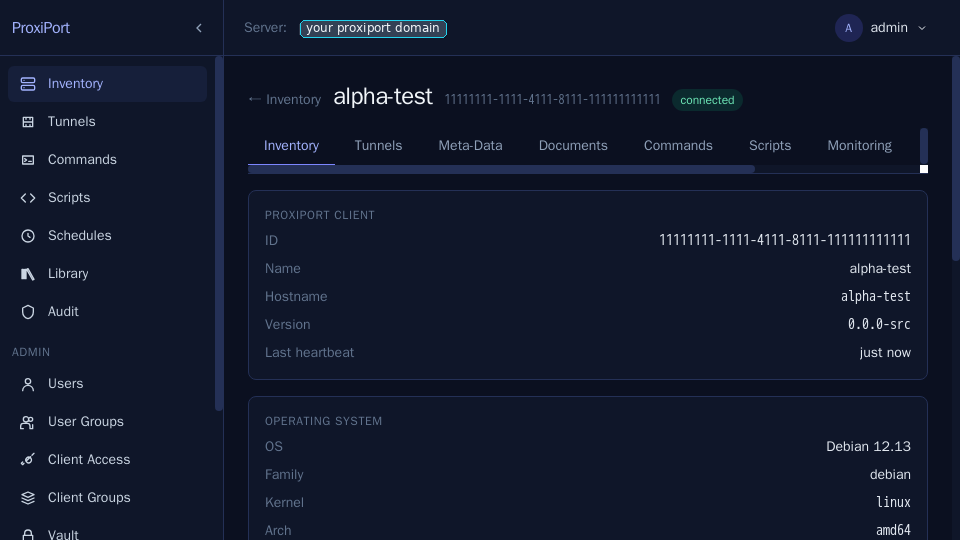960x540 pixels.
Task: Click the Library books icon
Action: pyautogui.click(x=28, y=274)
